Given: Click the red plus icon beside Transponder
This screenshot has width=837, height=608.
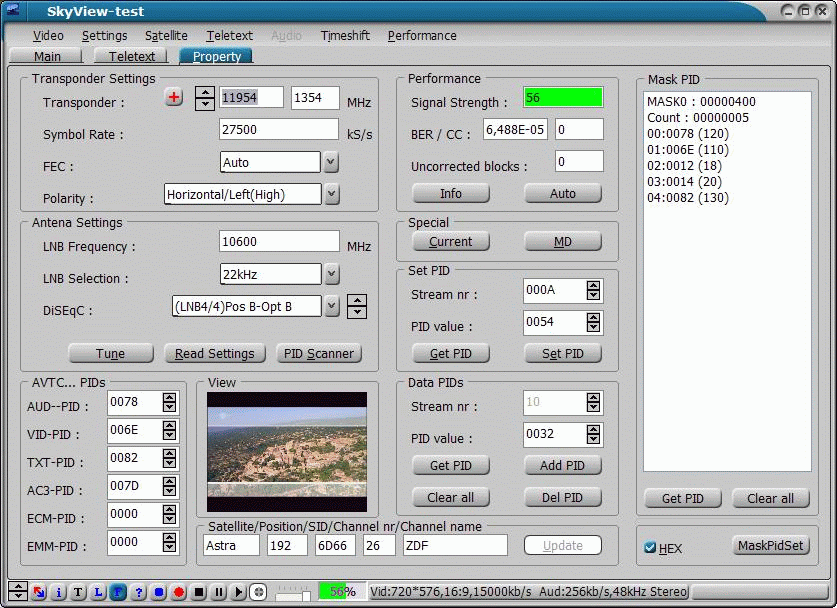Looking at the screenshot, I should (x=174, y=97).
